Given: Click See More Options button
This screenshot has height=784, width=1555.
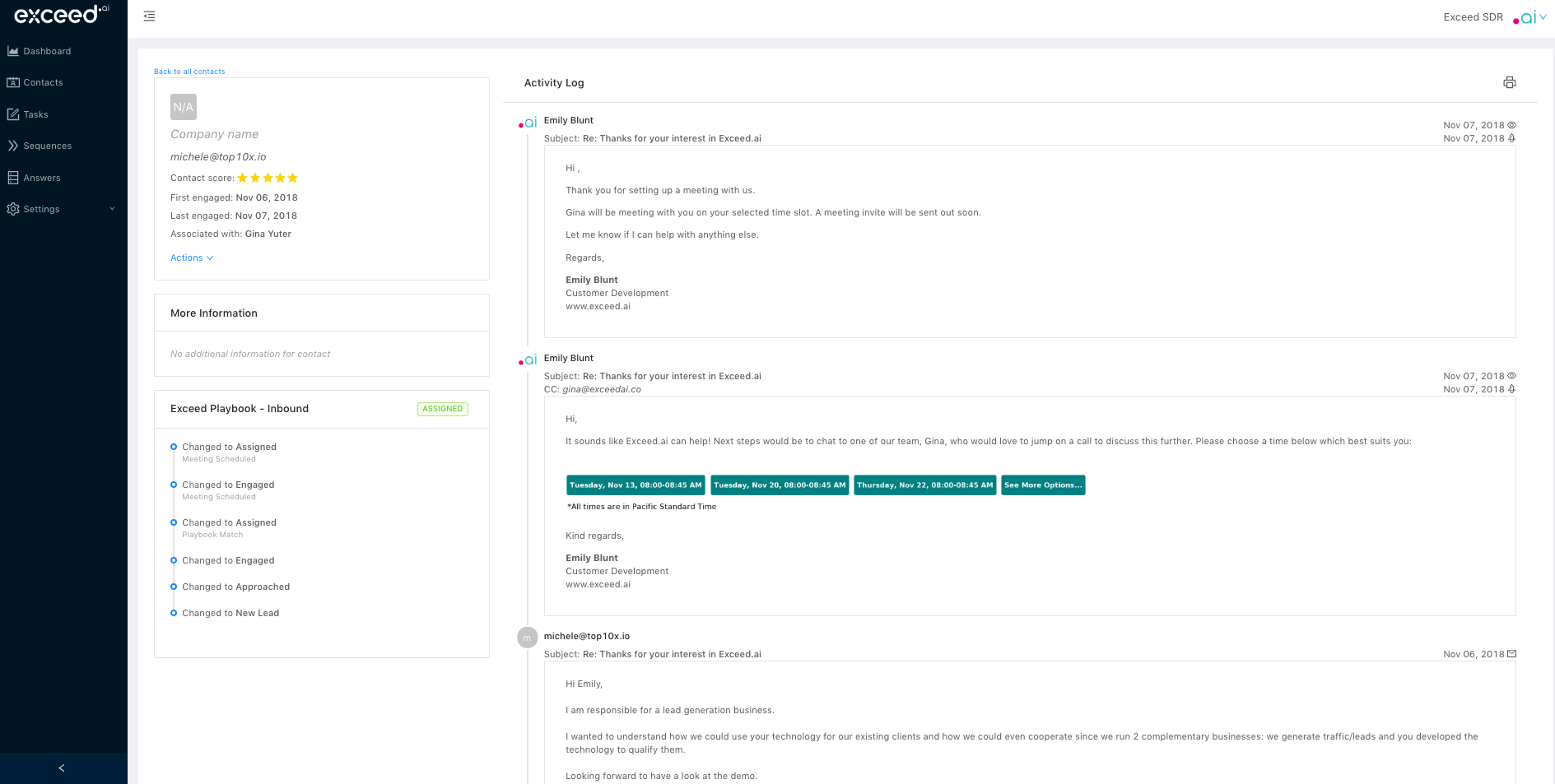Looking at the screenshot, I should (x=1043, y=485).
